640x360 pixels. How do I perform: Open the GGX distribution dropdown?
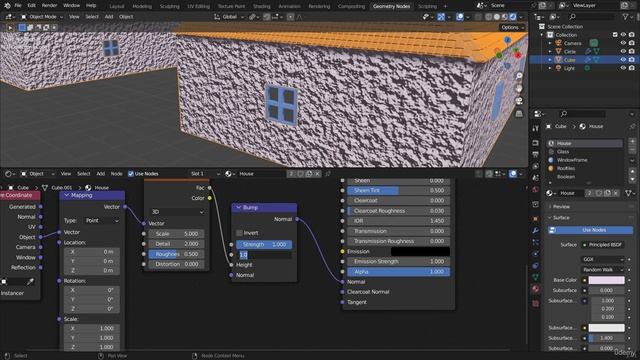(603, 260)
